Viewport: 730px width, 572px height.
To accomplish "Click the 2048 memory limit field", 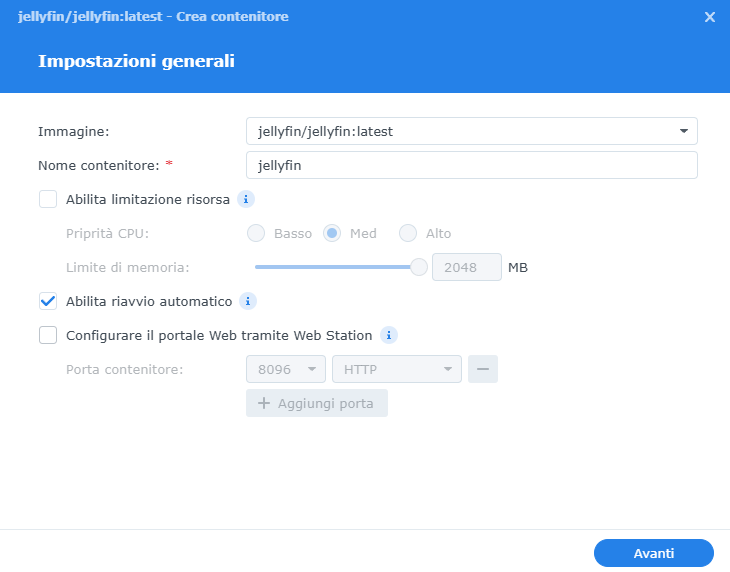I will (x=467, y=267).
